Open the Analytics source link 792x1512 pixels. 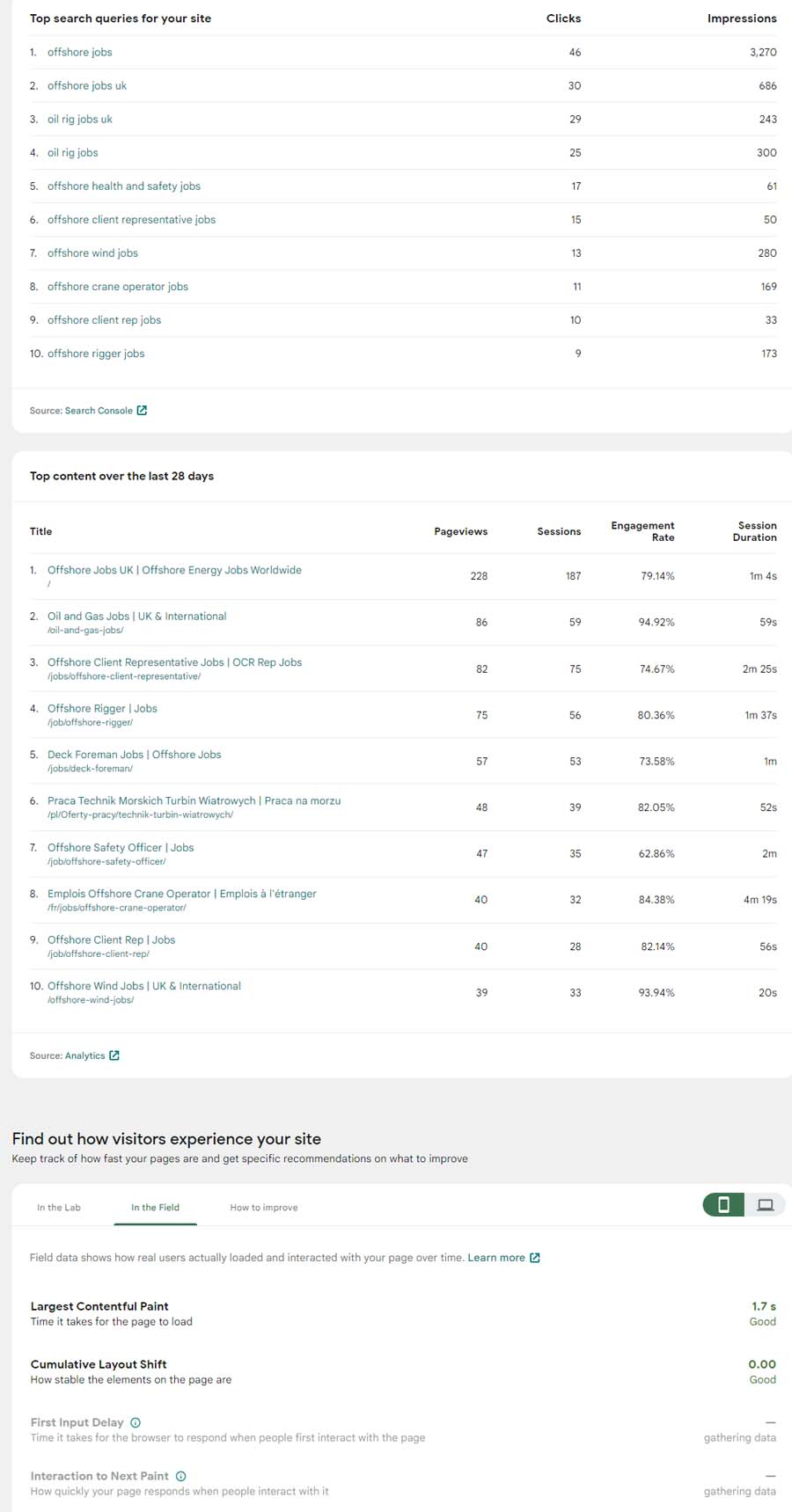pyautogui.click(x=84, y=1055)
